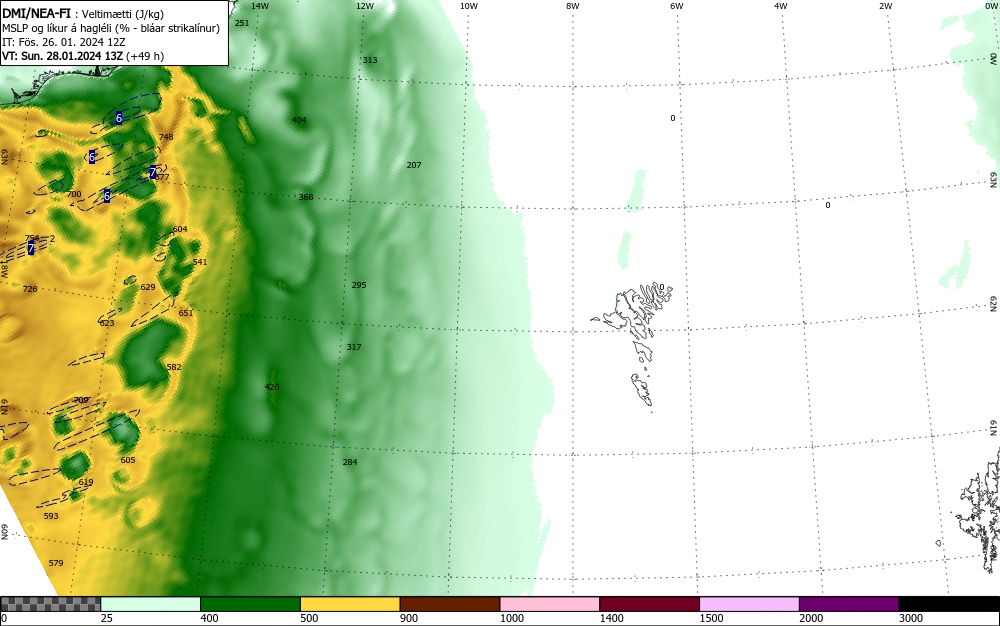
Task: Select the 6W longitude label
Action: tap(677, 6)
